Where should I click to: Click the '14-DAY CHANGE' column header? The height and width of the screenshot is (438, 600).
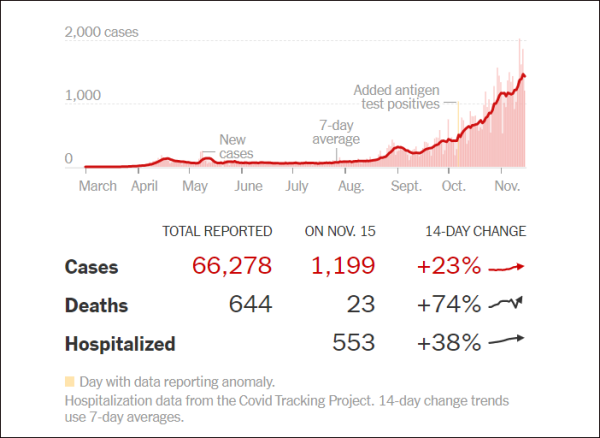pyautogui.click(x=476, y=231)
